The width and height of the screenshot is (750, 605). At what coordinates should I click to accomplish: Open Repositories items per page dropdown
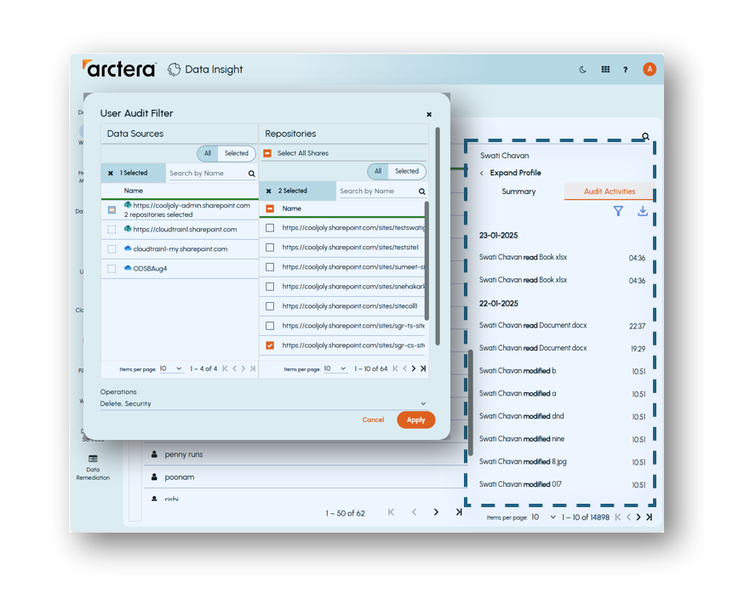[x=335, y=369]
